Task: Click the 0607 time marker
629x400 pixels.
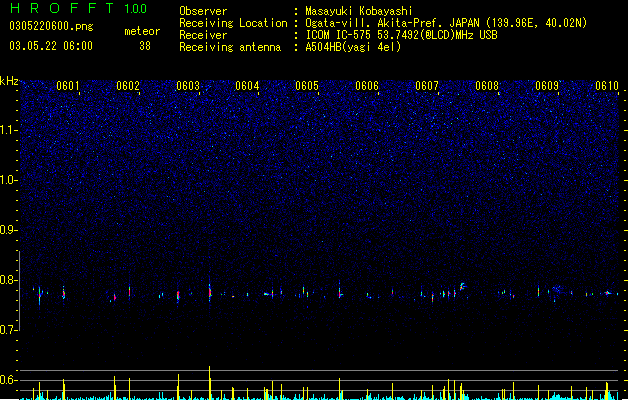Action: click(427, 86)
